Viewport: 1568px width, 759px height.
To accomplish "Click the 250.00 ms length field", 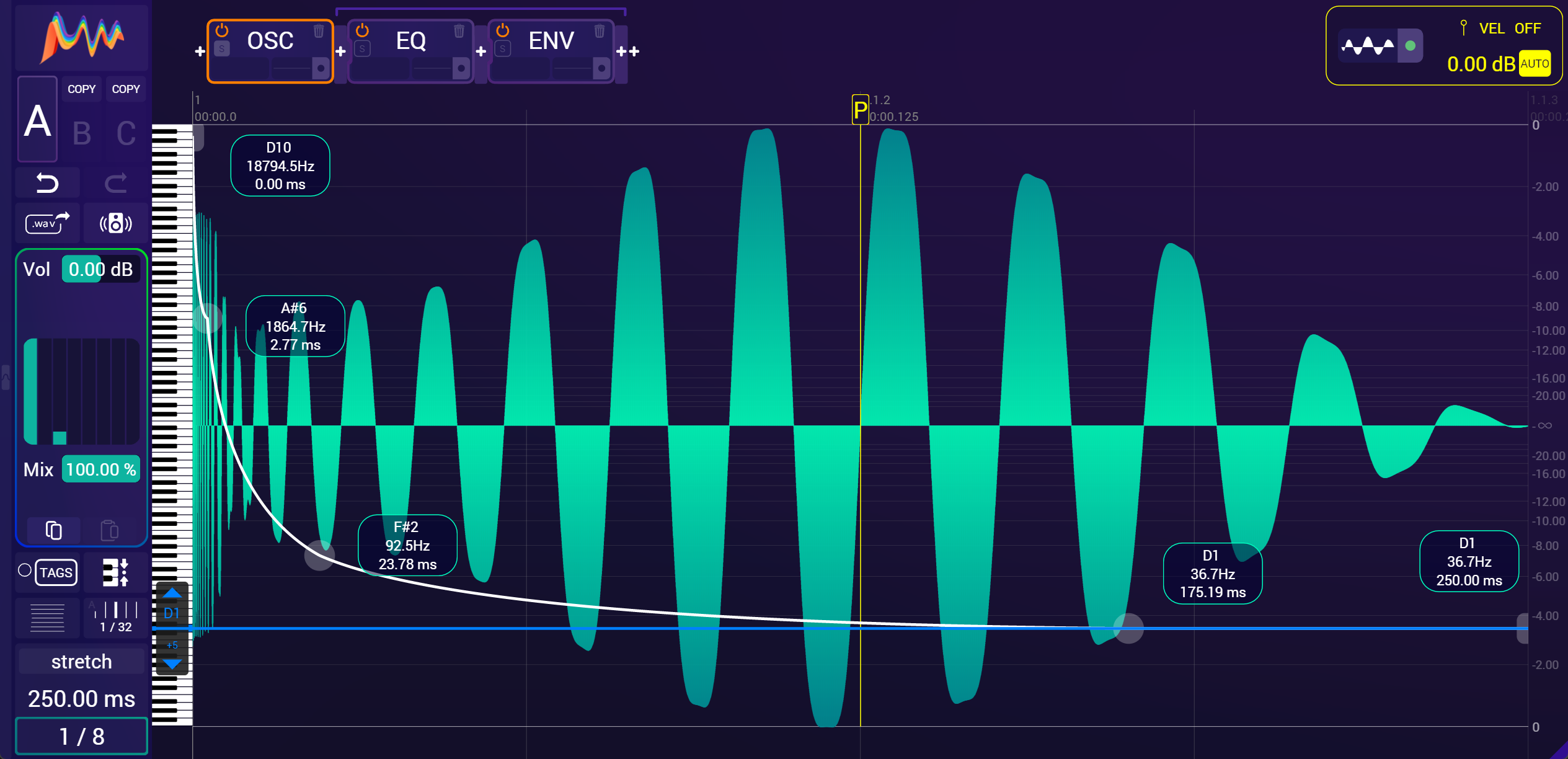I will pyautogui.click(x=81, y=699).
